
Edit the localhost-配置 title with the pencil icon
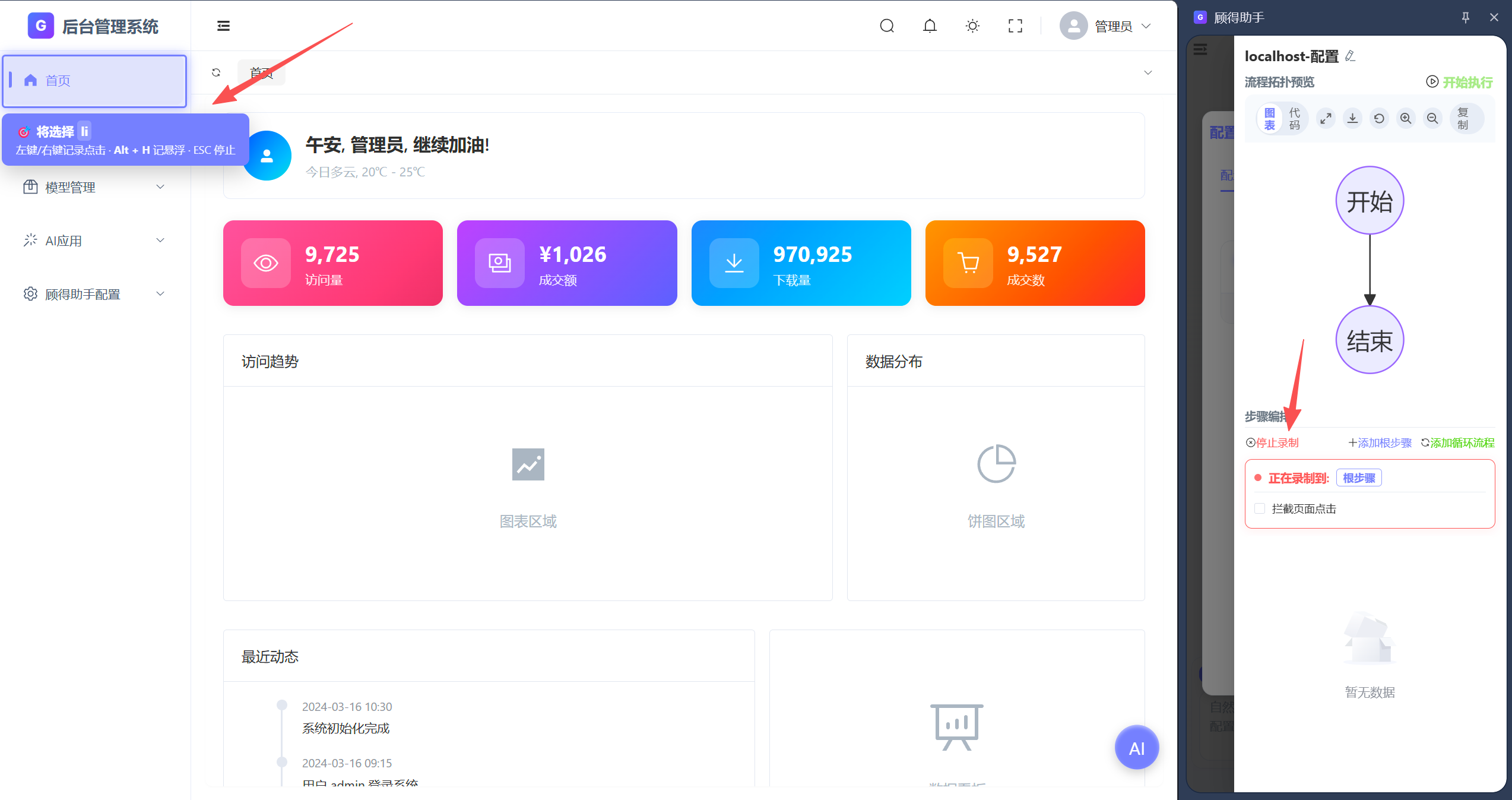pos(1351,56)
